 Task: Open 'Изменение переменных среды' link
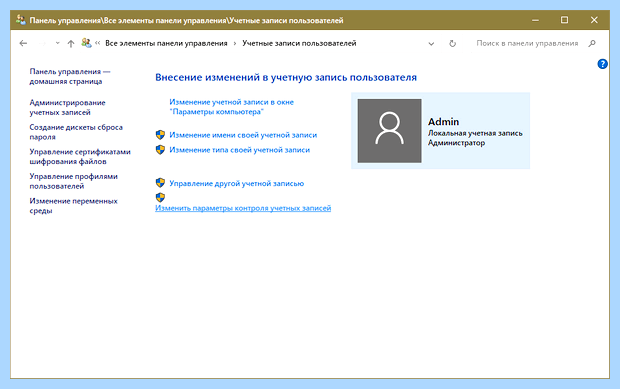(x=73, y=206)
